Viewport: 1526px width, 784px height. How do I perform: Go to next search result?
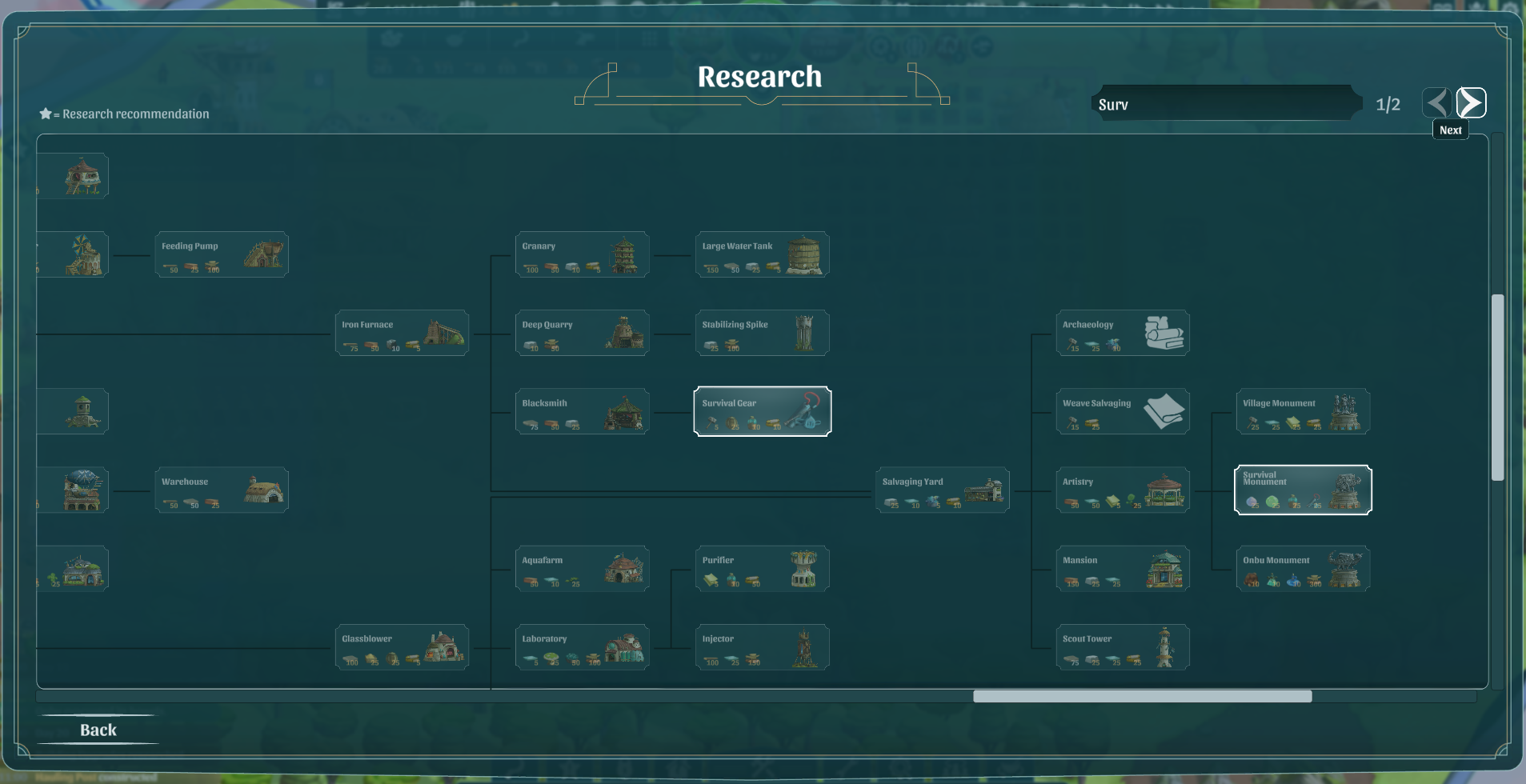pyautogui.click(x=1470, y=103)
